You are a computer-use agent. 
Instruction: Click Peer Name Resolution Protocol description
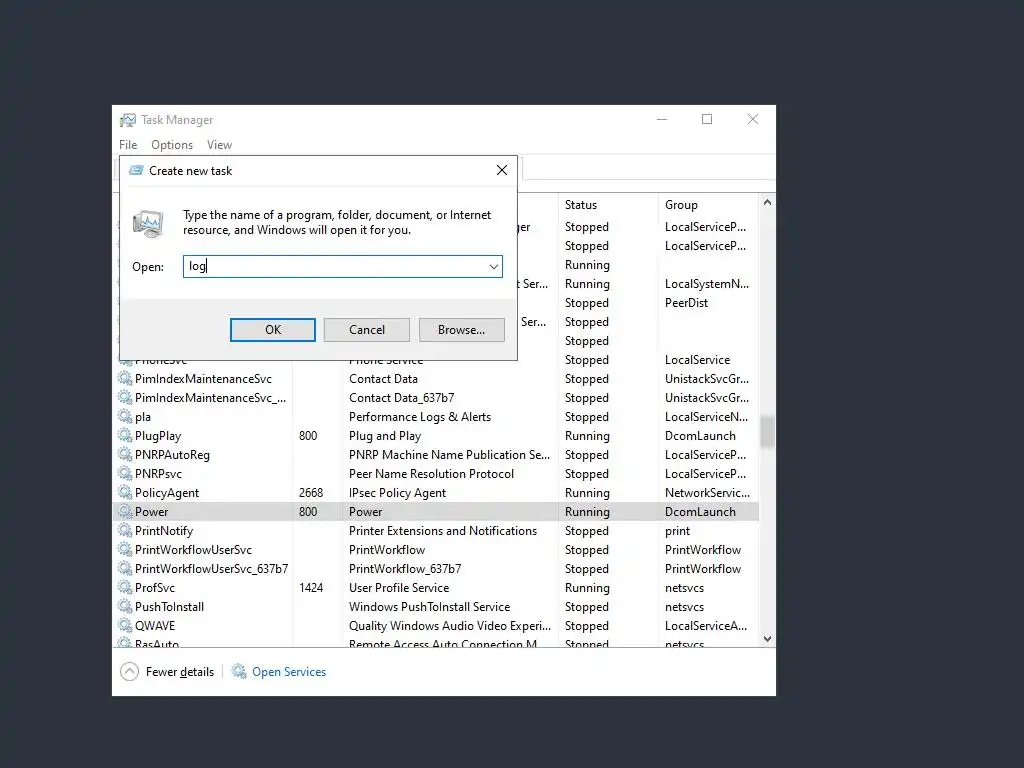(431, 473)
